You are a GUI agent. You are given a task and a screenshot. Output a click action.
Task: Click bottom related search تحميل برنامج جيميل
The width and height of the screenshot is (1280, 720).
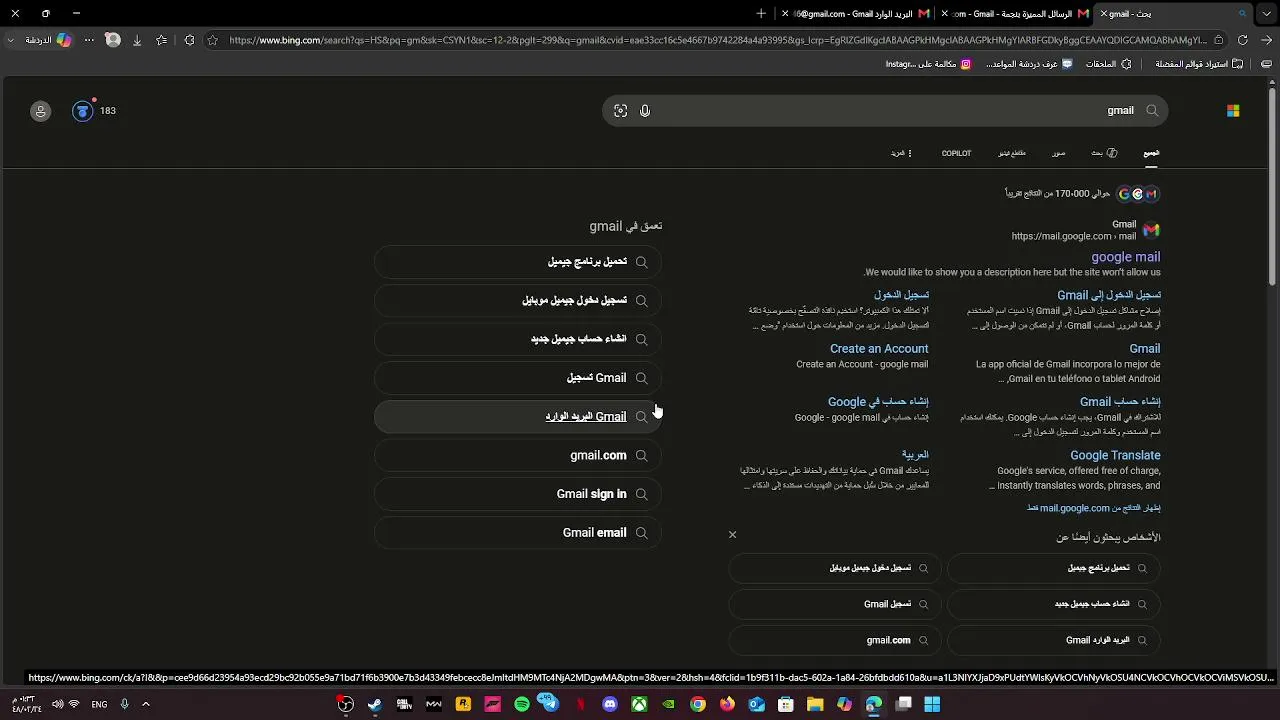pos(1054,568)
